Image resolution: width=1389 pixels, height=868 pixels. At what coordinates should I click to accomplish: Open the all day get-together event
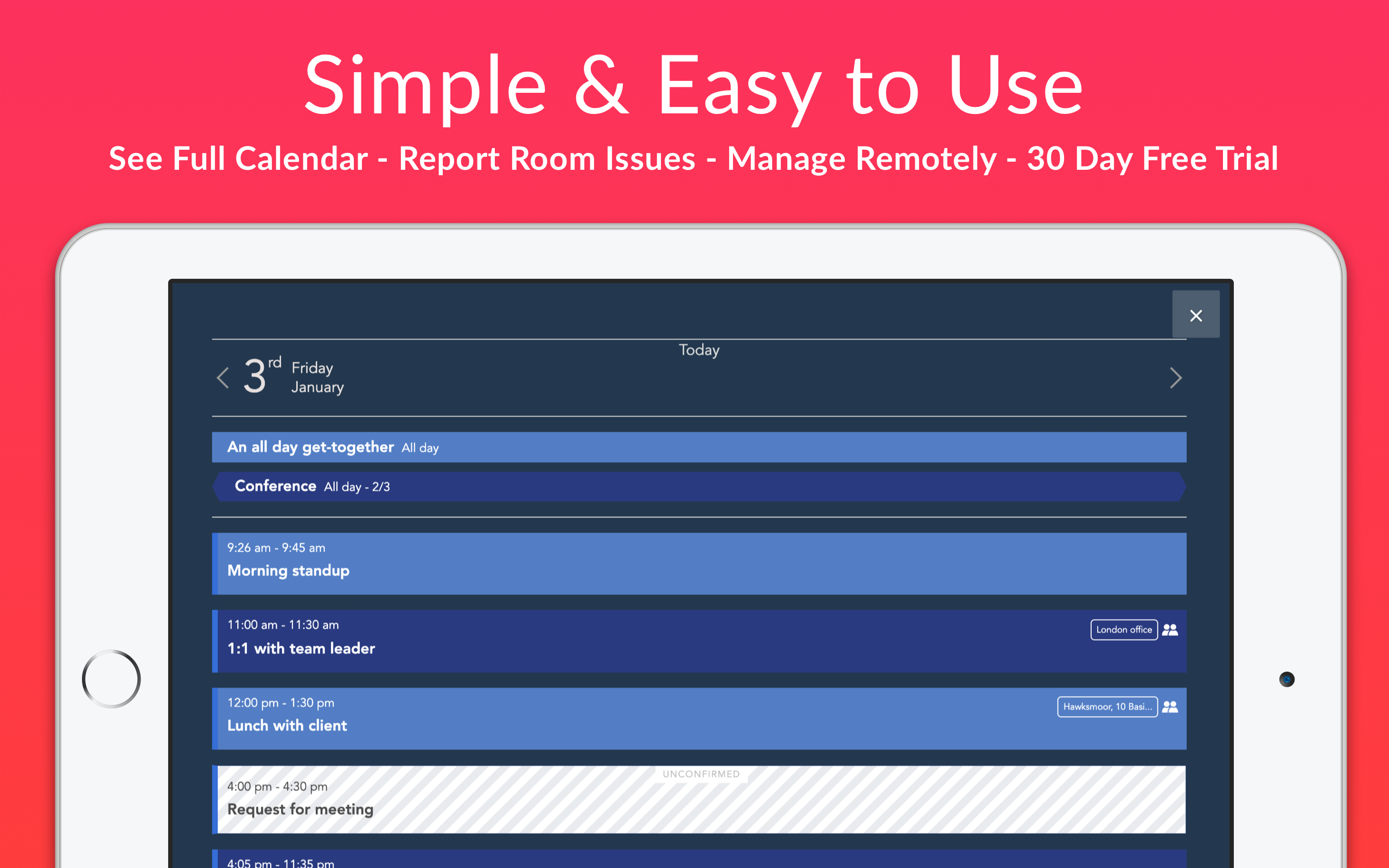click(698, 447)
